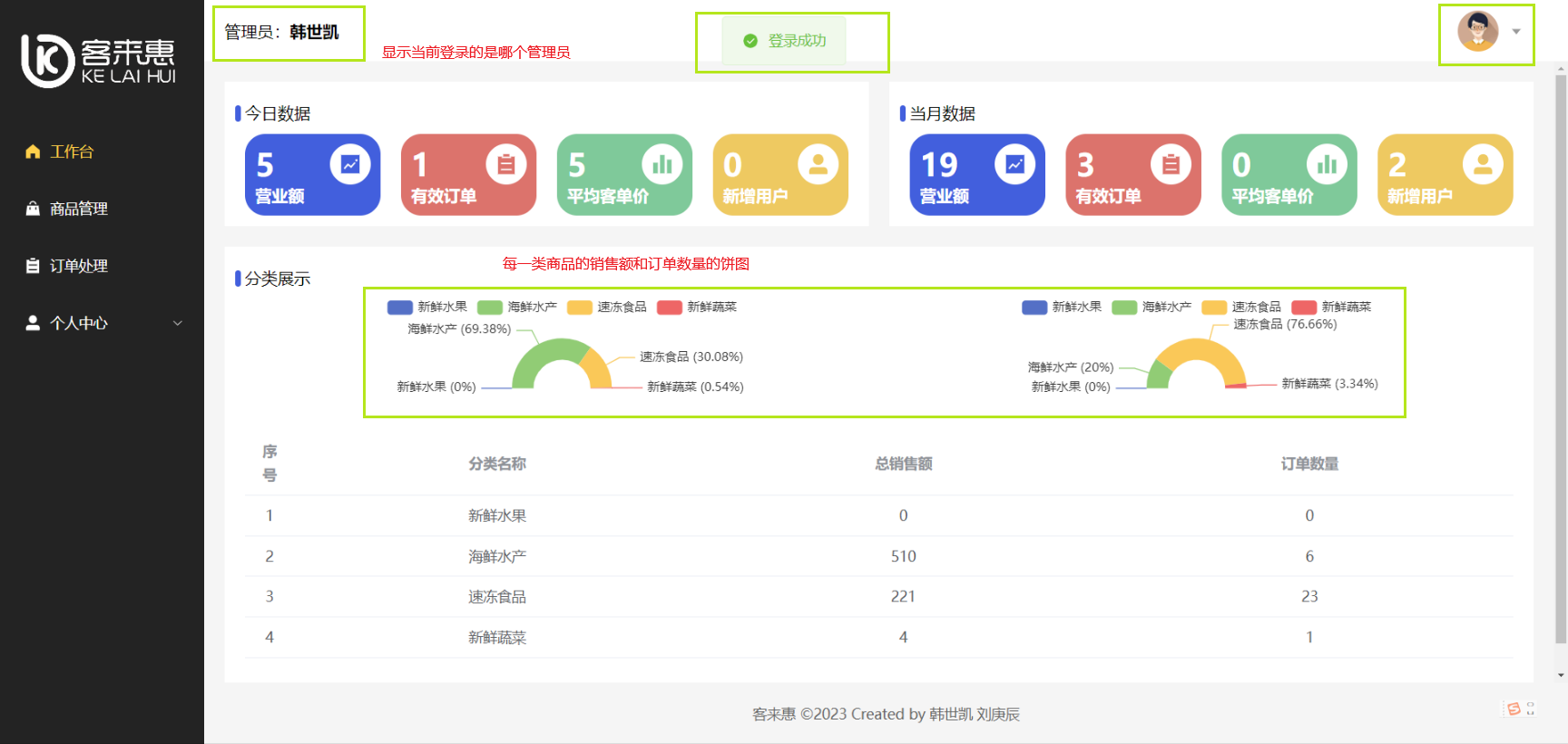Click the 登录成功 notification message

(784, 41)
